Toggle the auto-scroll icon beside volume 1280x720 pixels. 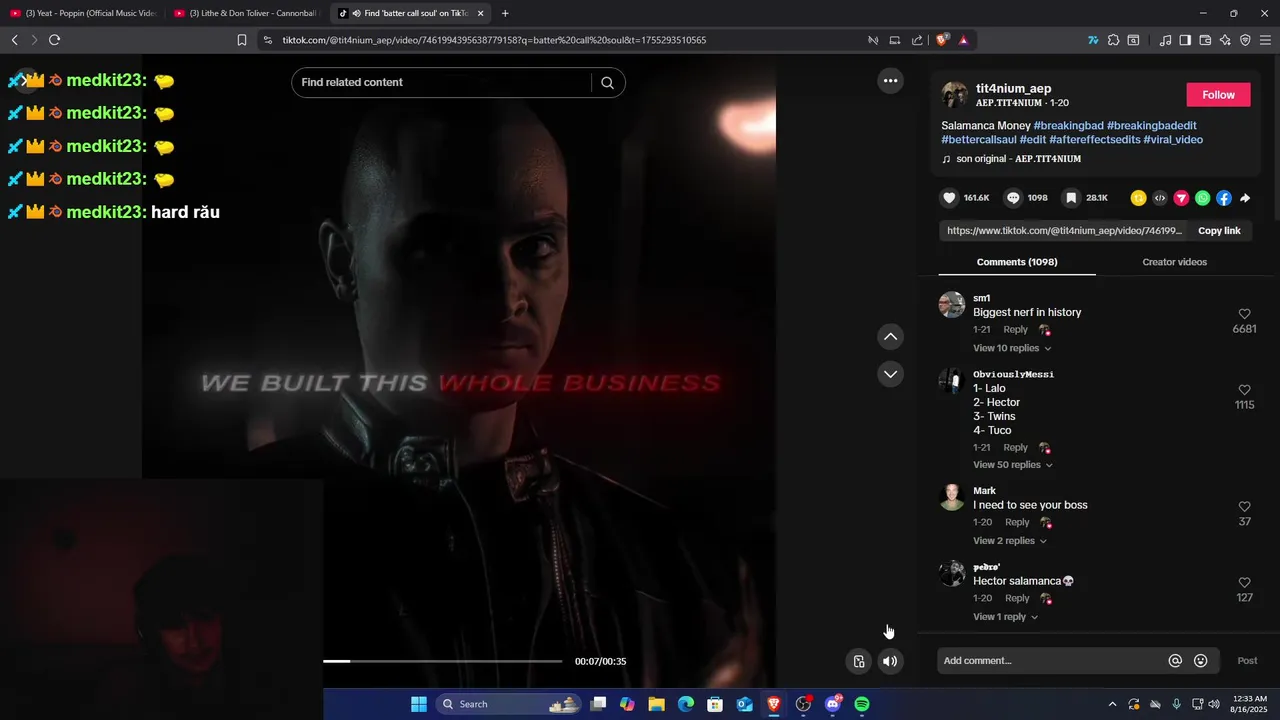pyautogui.click(x=858, y=661)
